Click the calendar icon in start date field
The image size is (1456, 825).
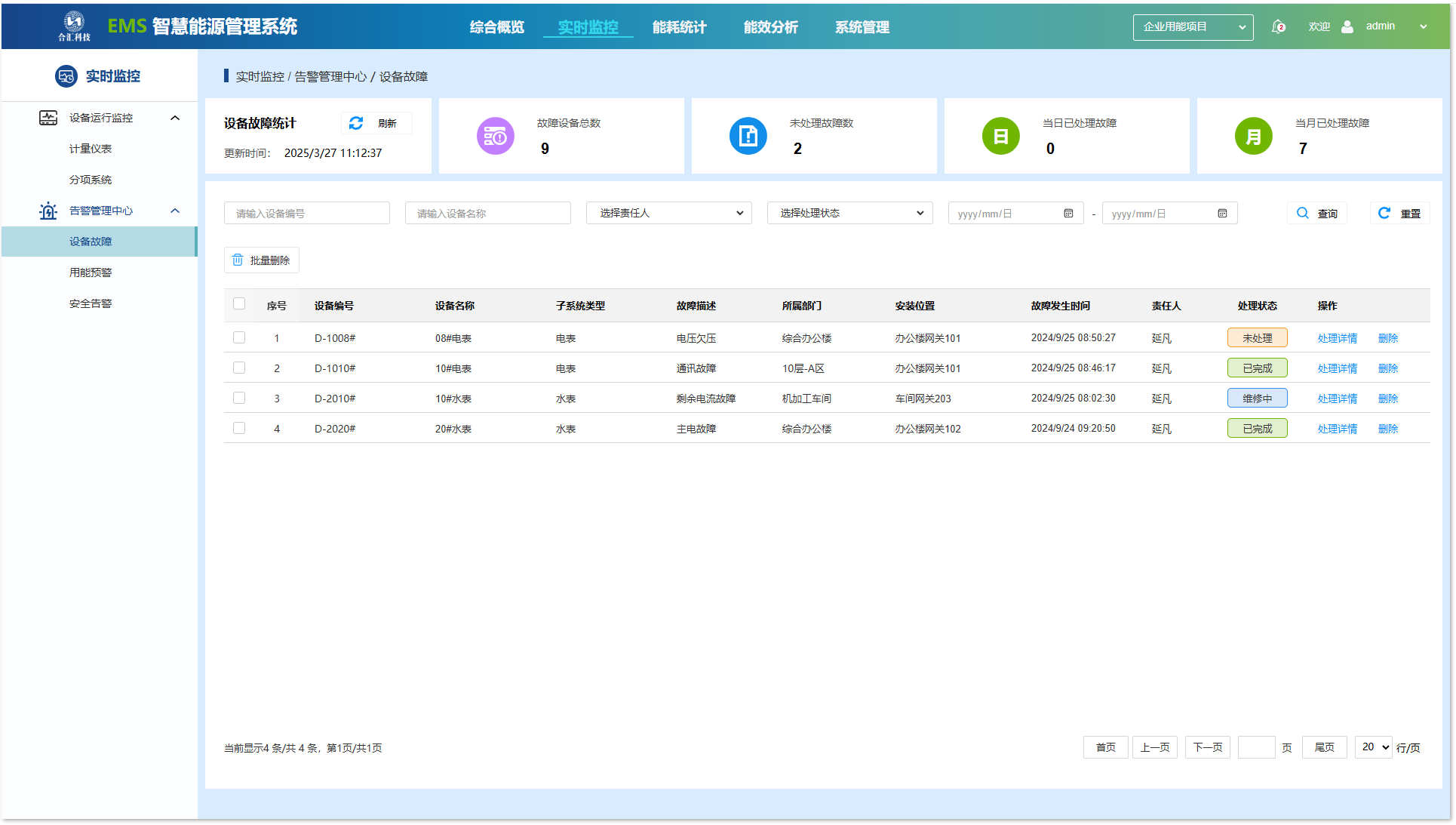[1068, 214]
